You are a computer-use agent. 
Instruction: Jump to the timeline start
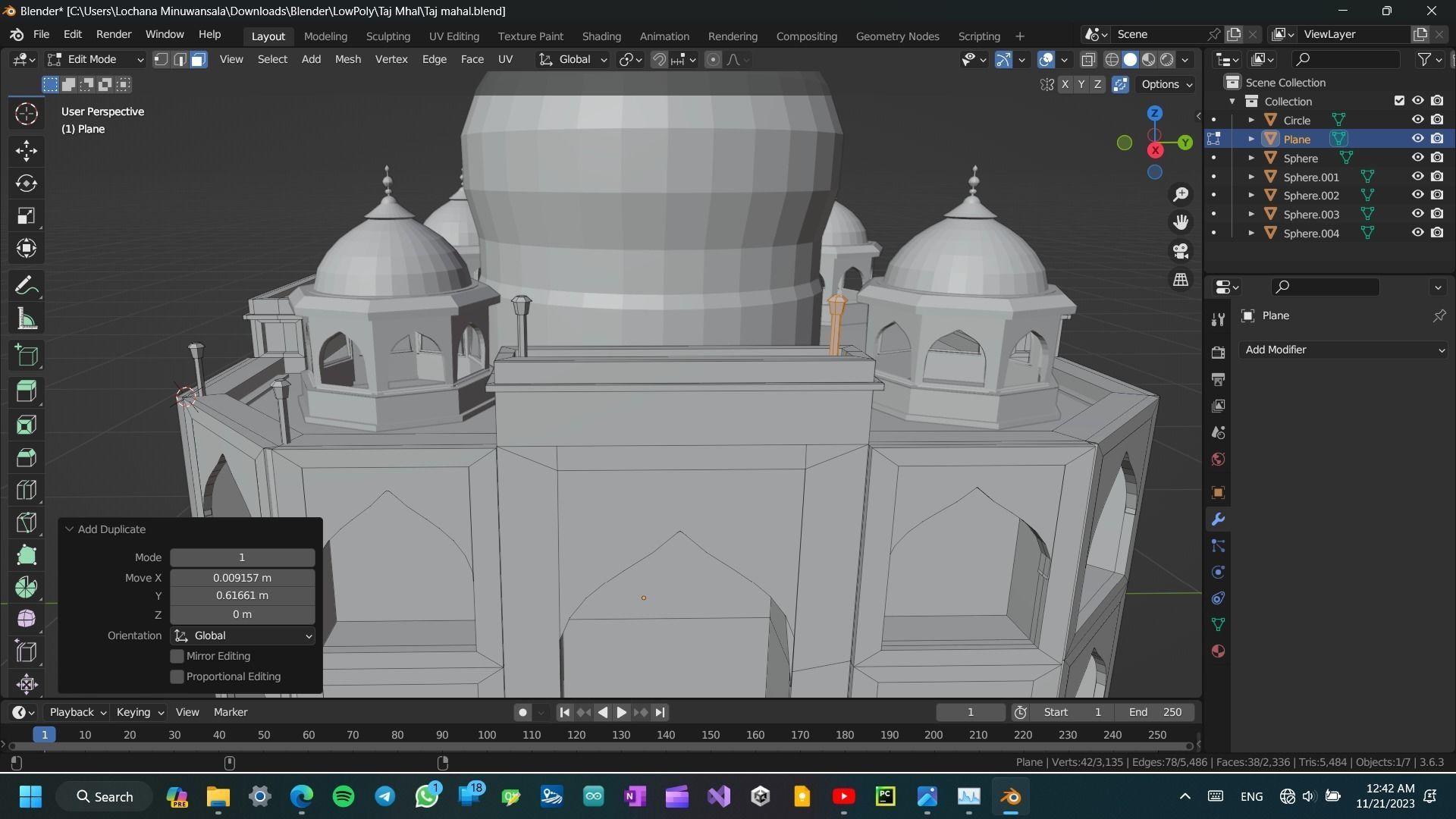click(564, 712)
